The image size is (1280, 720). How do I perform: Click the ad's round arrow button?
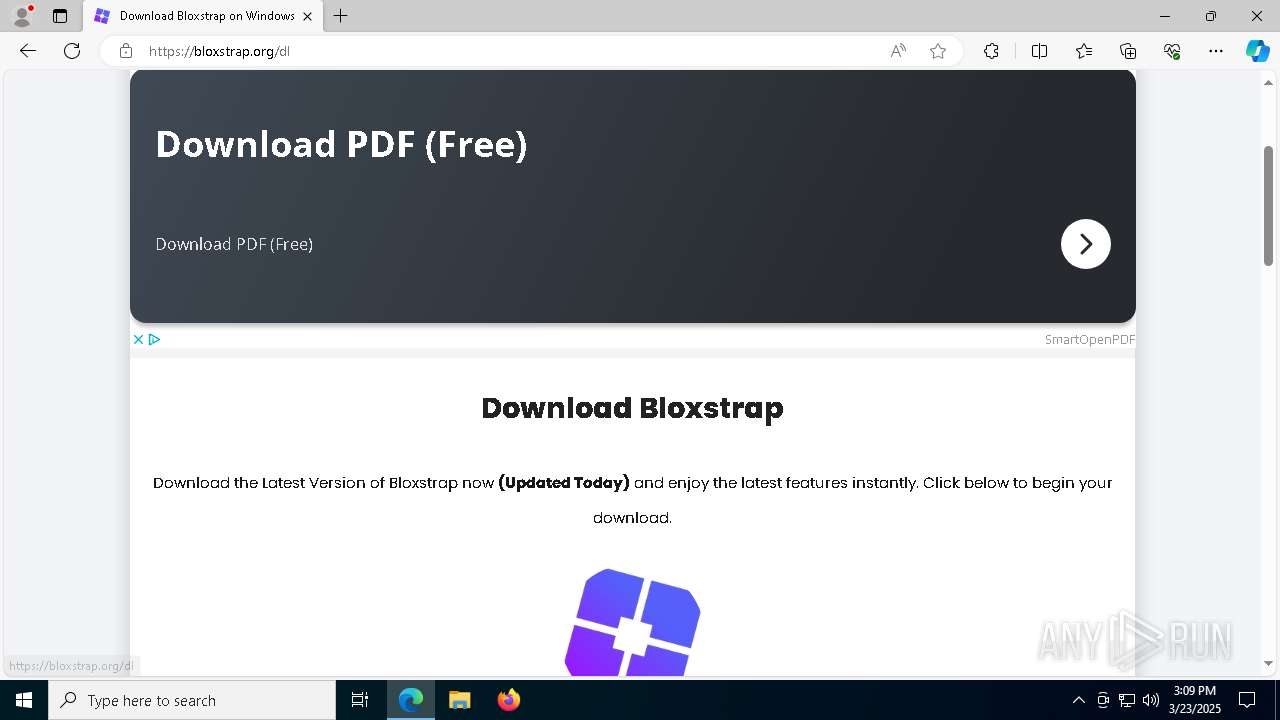point(1086,244)
